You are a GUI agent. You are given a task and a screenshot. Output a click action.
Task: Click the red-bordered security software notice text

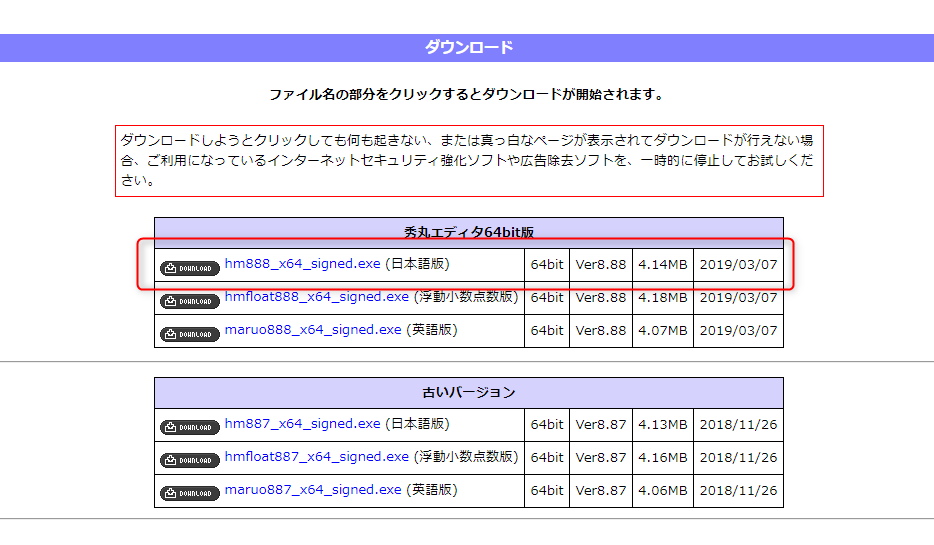coord(469,160)
